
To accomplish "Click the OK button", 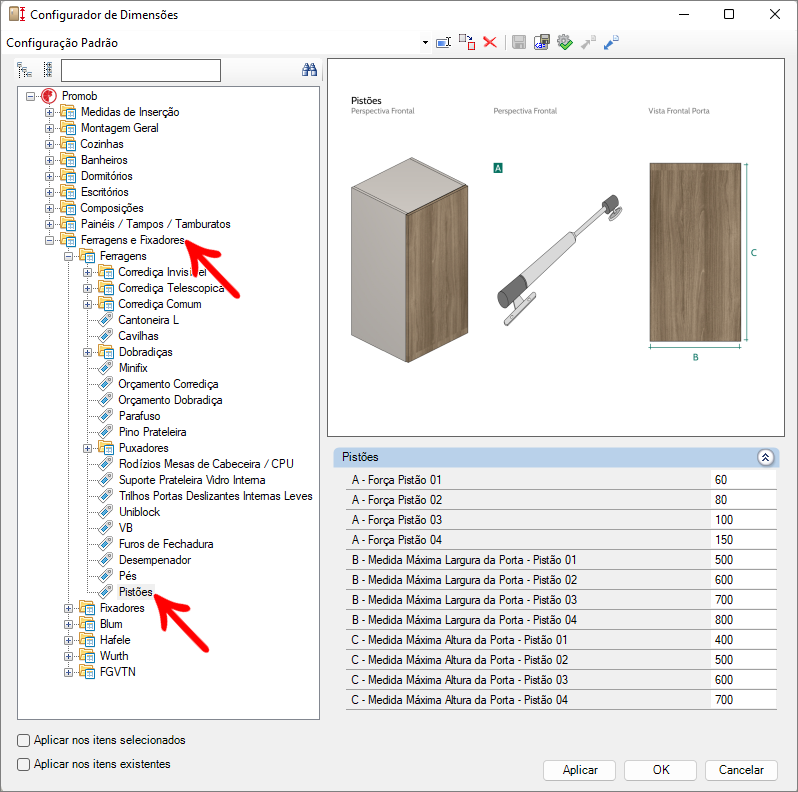I will pyautogui.click(x=660, y=770).
